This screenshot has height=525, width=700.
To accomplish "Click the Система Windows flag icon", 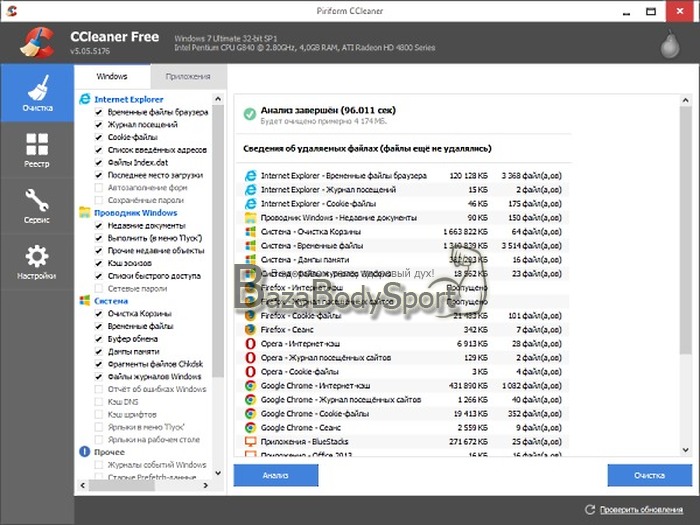I will 85,300.
